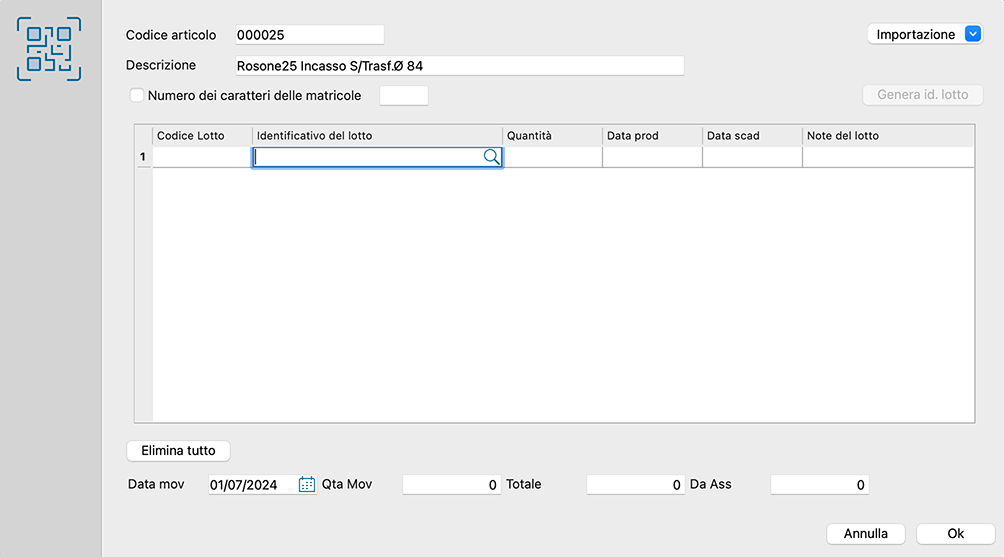The width and height of the screenshot is (1004, 557).
Task: Open the calendar picker for Data mov
Action: tap(307, 485)
